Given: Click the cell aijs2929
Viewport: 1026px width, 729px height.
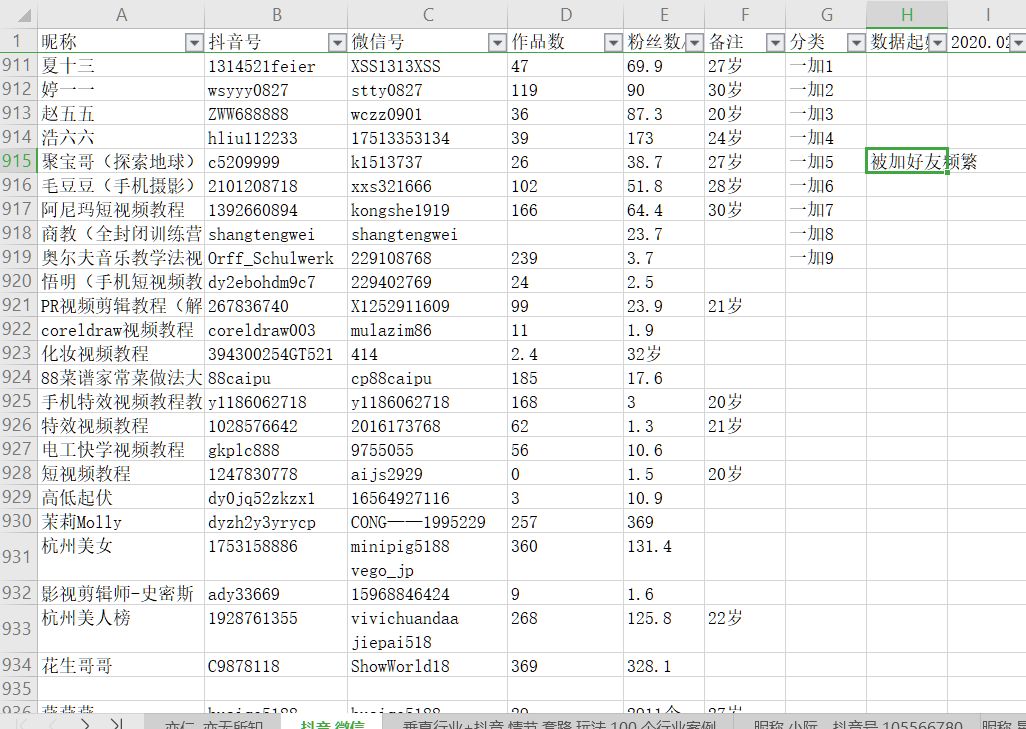Looking at the screenshot, I should (428, 474).
